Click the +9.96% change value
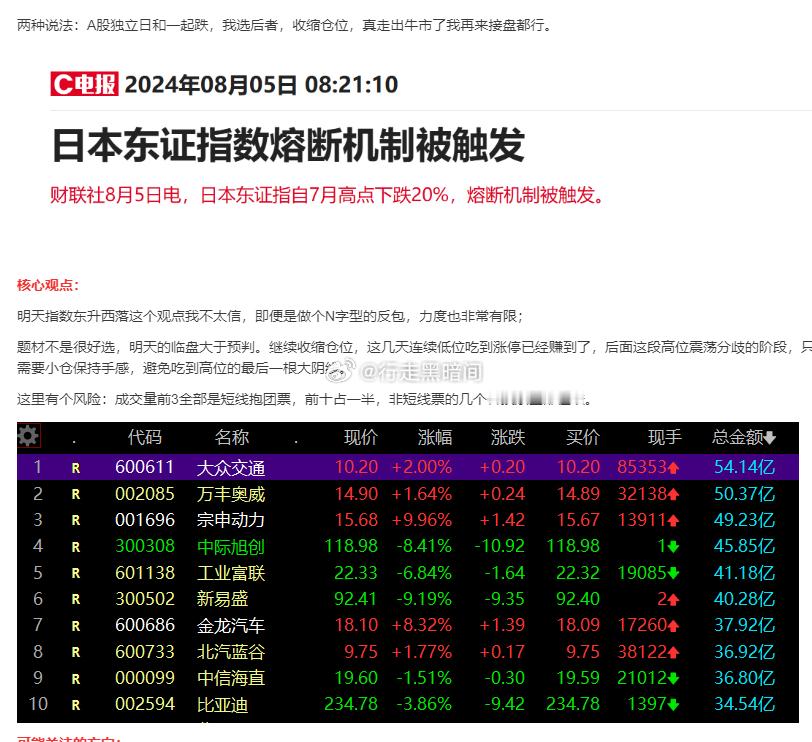 [422, 520]
